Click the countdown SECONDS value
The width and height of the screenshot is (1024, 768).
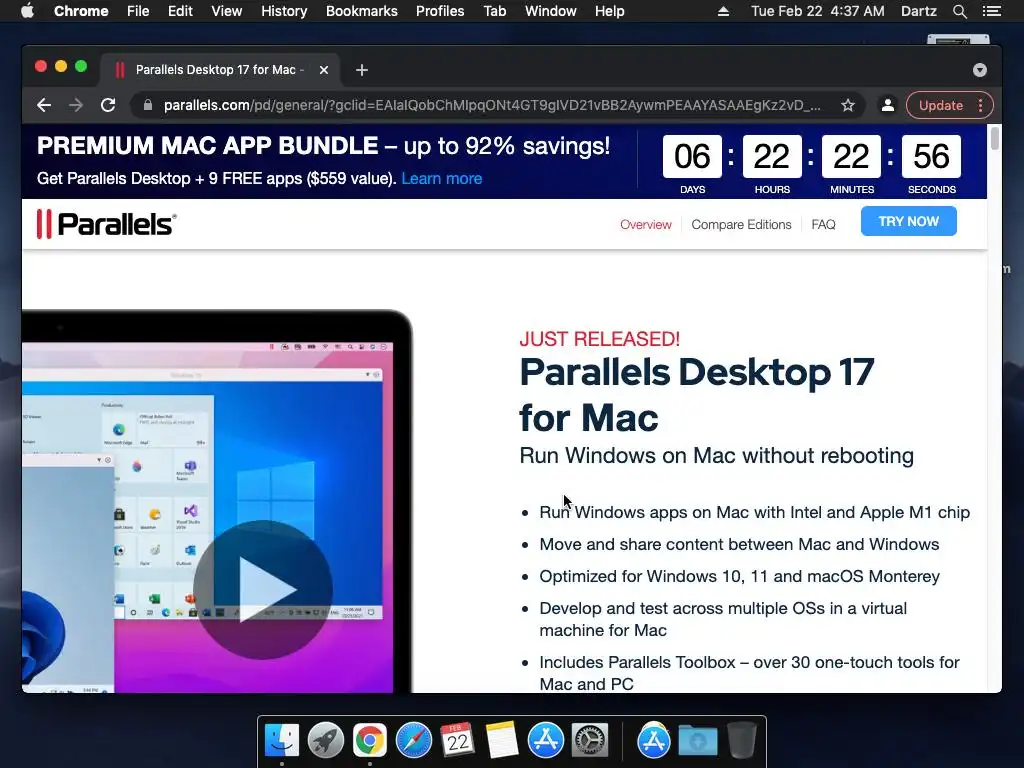[x=931, y=157]
